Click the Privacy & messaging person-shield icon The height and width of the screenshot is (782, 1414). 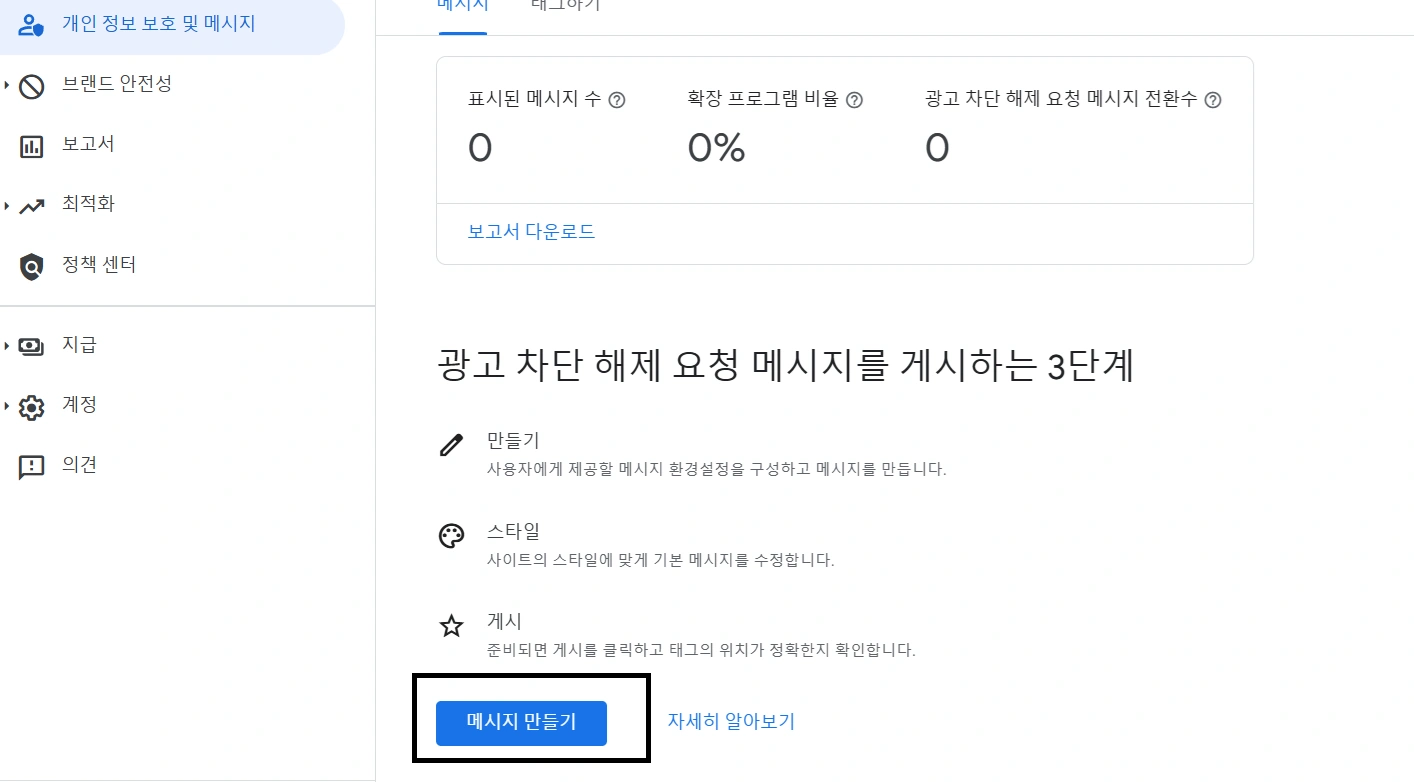(32, 24)
